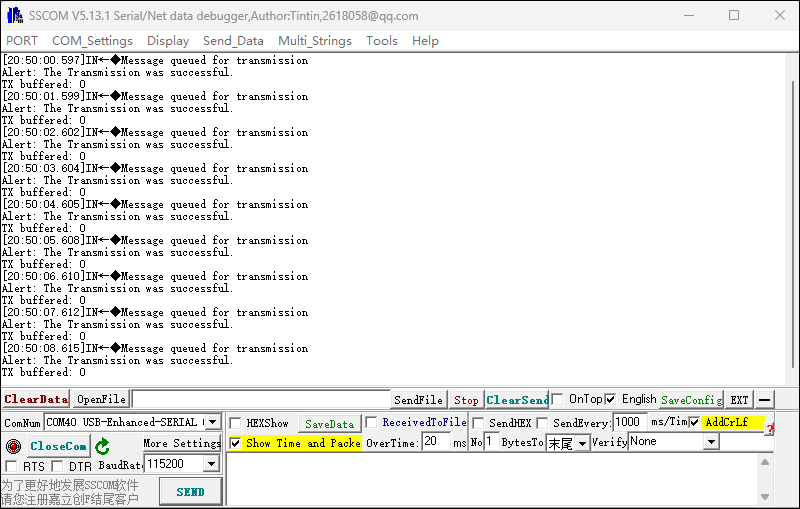The width and height of the screenshot is (800, 509).
Task: Click the SendEvery 1000 ms interval field
Action: (630, 422)
